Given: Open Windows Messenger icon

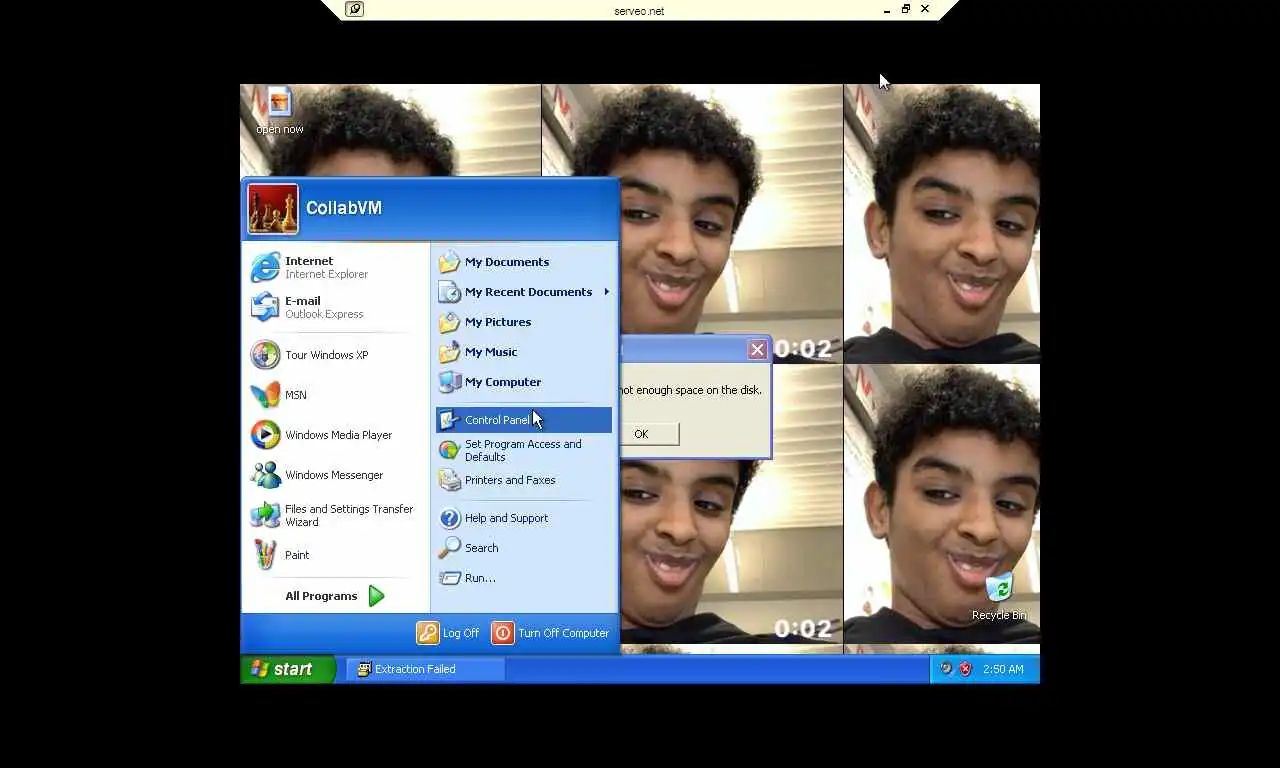Looking at the screenshot, I should click(x=265, y=475).
